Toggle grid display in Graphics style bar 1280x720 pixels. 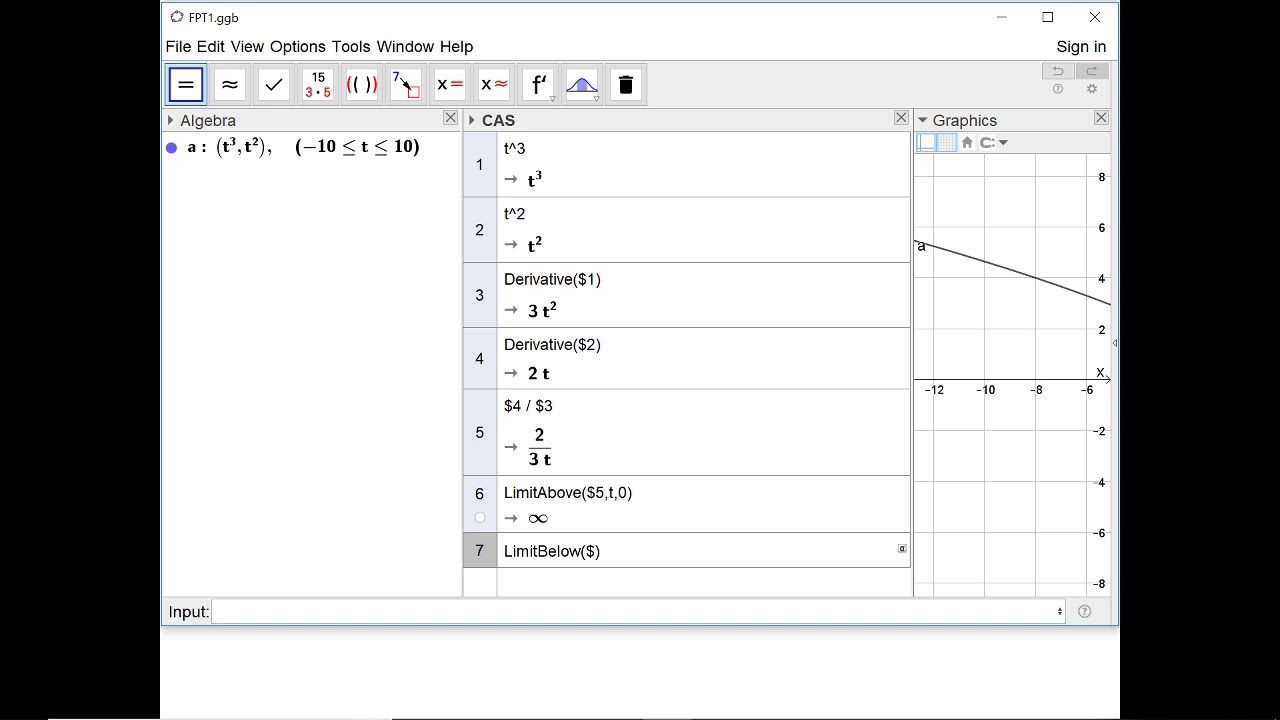946,143
